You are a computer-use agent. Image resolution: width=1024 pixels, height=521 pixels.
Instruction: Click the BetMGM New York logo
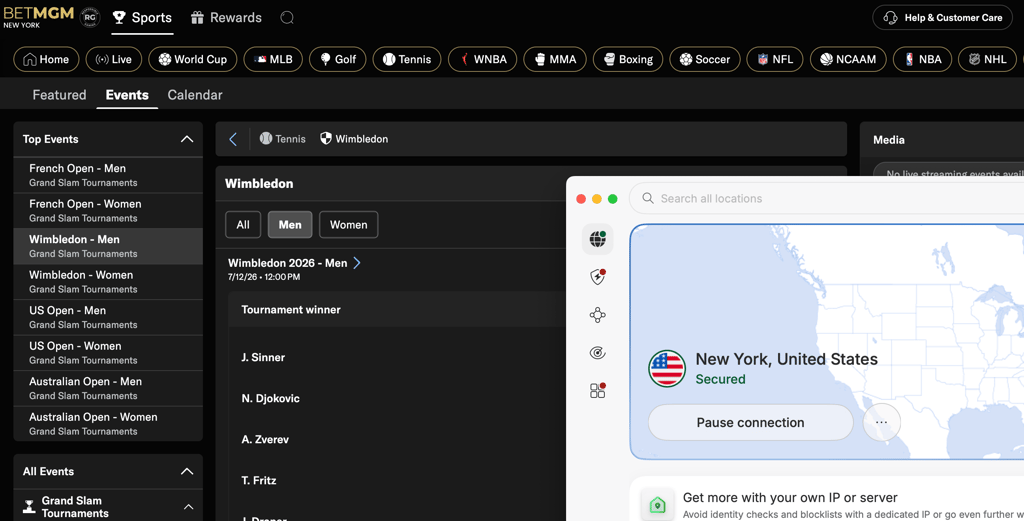tap(38, 17)
